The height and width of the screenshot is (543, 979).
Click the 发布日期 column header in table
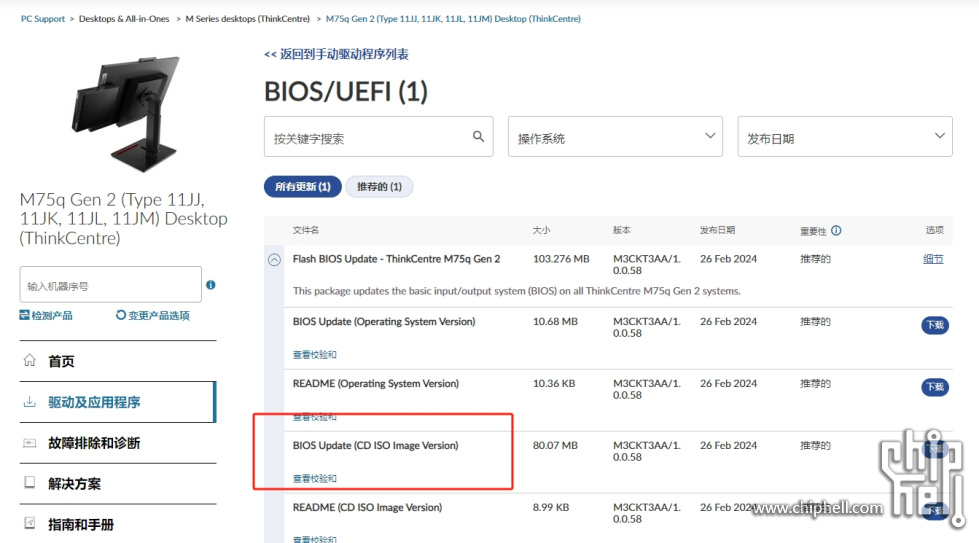pyautogui.click(x=717, y=230)
